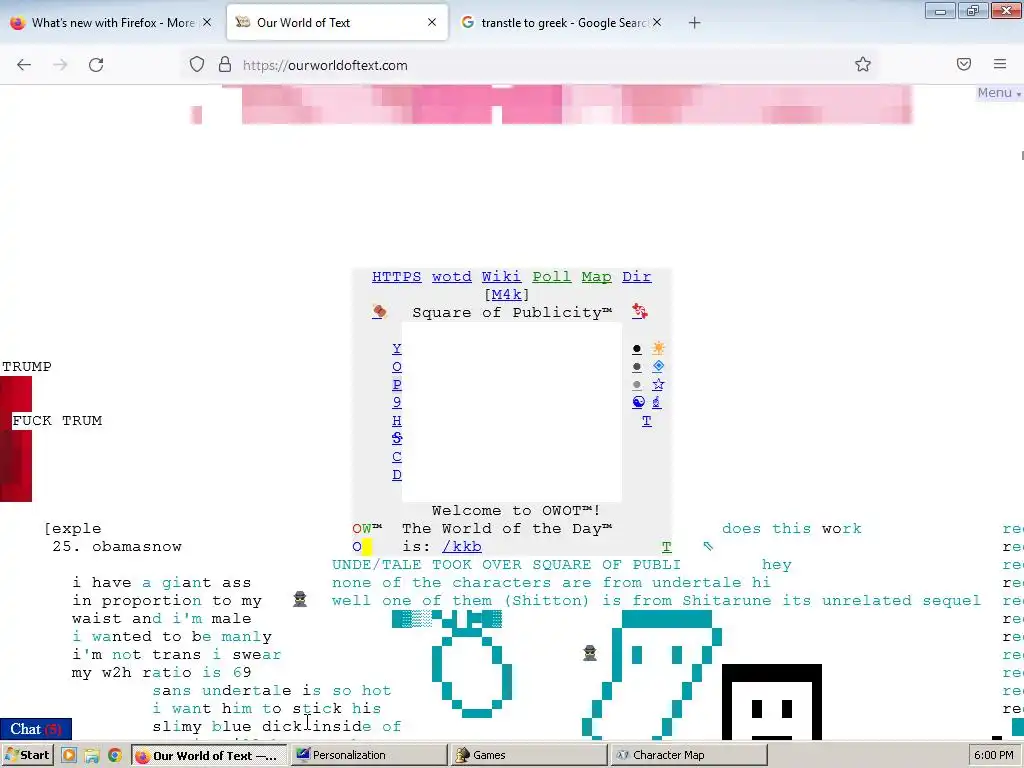This screenshot has width=1024, height=768.
Task: Switch to the Games taskbar window
Action: (528, 755)
